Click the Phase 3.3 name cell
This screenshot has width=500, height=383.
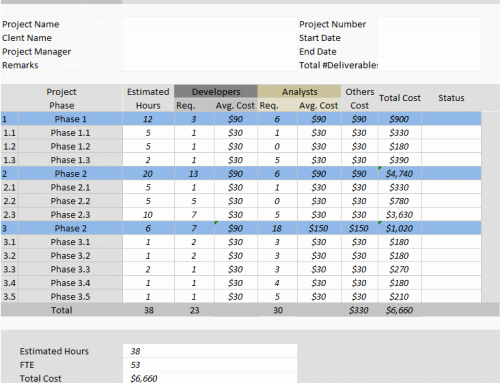coord(70,269)
